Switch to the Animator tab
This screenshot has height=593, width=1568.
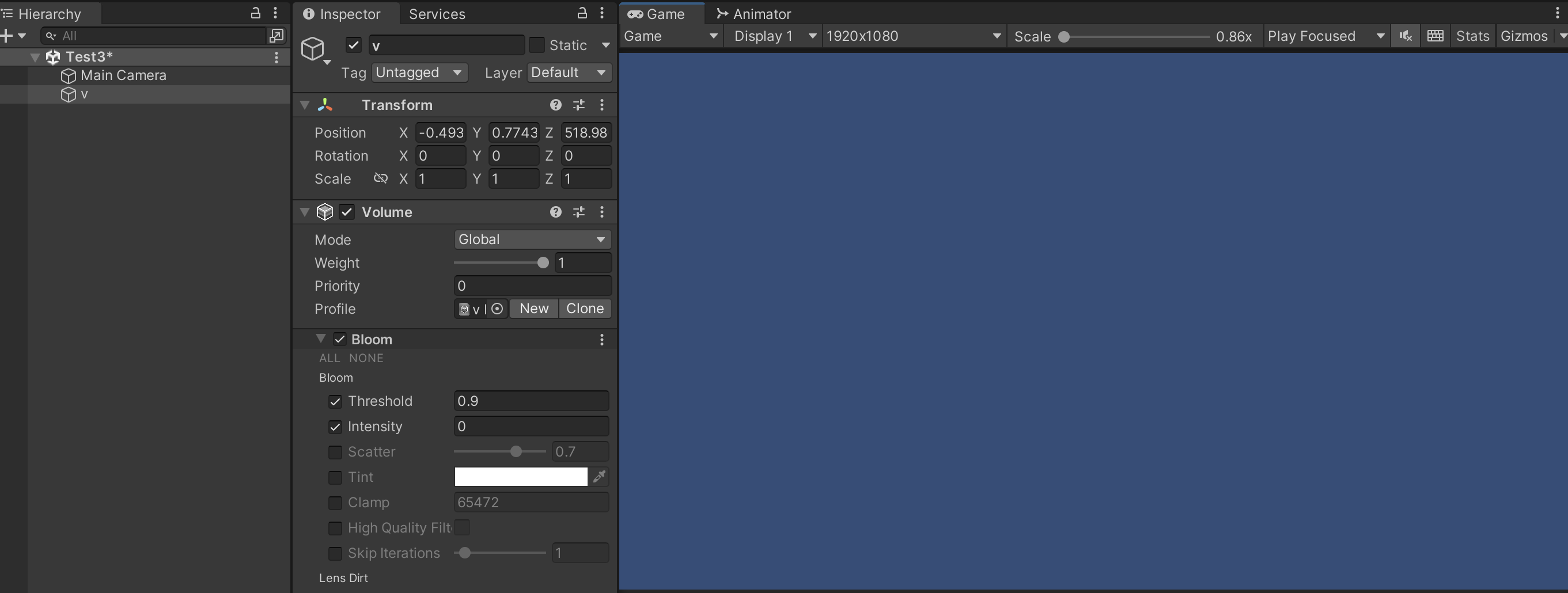(761, 13)
